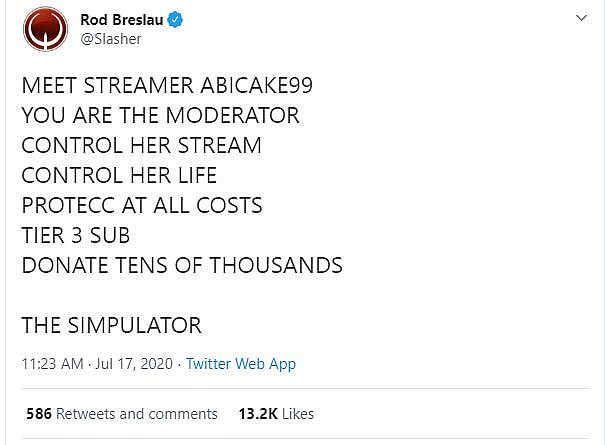Click the CONTROL HER STREAM line
Image resolution: width=605 pixels, height=445 pixels.
click(x=141, y=145)
